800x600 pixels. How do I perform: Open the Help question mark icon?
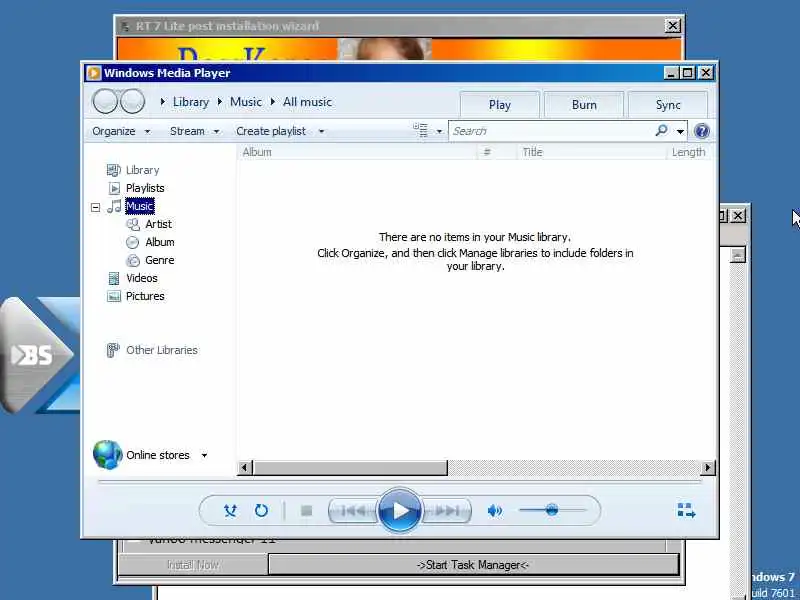pyautogui.click(x=702, y=131)
